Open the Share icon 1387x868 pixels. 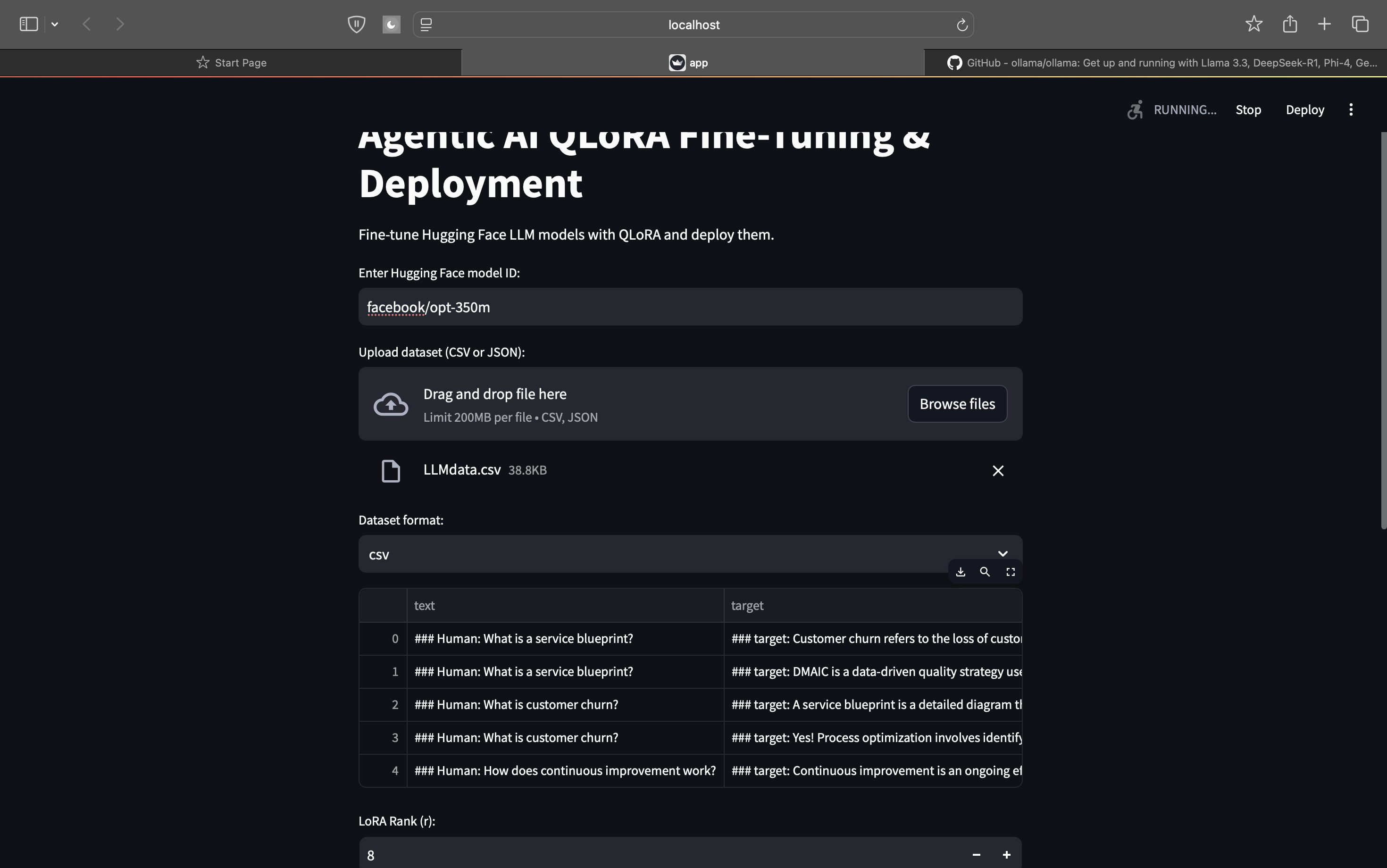tap(1290, 24)
